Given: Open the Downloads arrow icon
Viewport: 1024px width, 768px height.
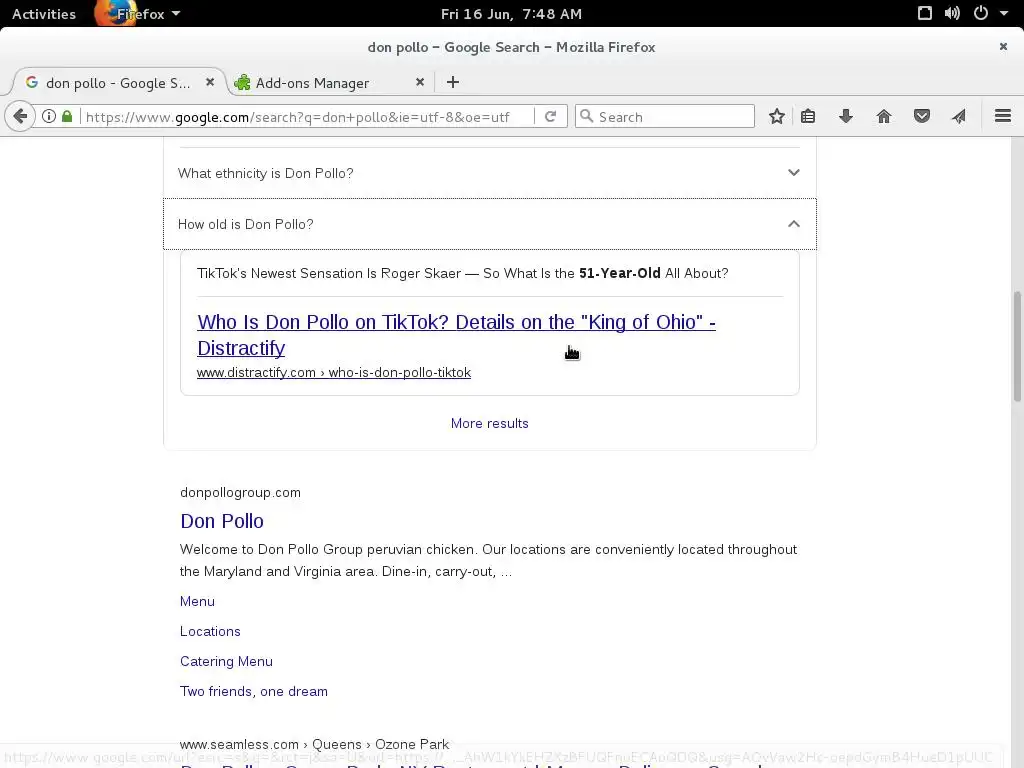Looking at the screenshot, I should 846,116.
